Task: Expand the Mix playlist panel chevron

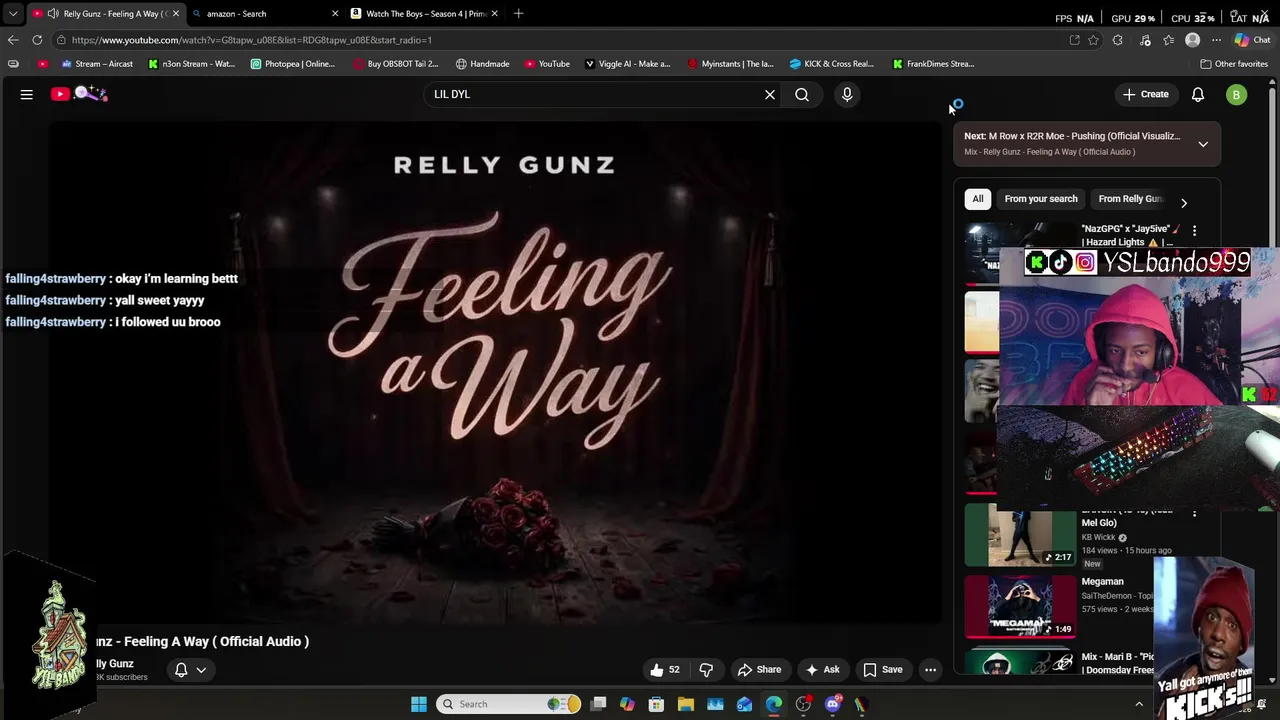Action: point(1203,144)
